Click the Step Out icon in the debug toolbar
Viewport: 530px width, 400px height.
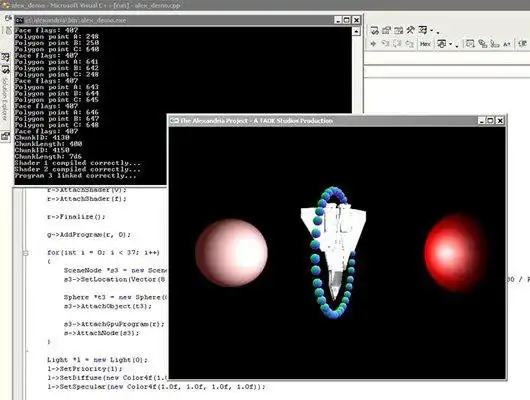[x=410, y=44]
